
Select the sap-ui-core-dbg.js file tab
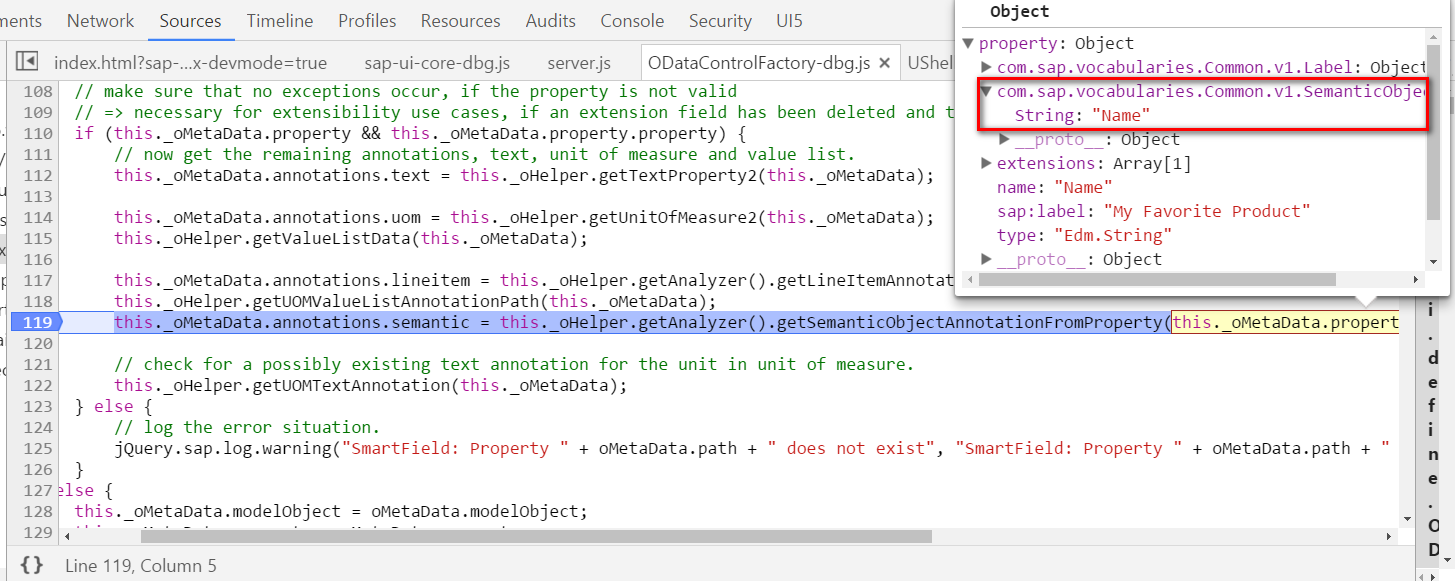437,63
